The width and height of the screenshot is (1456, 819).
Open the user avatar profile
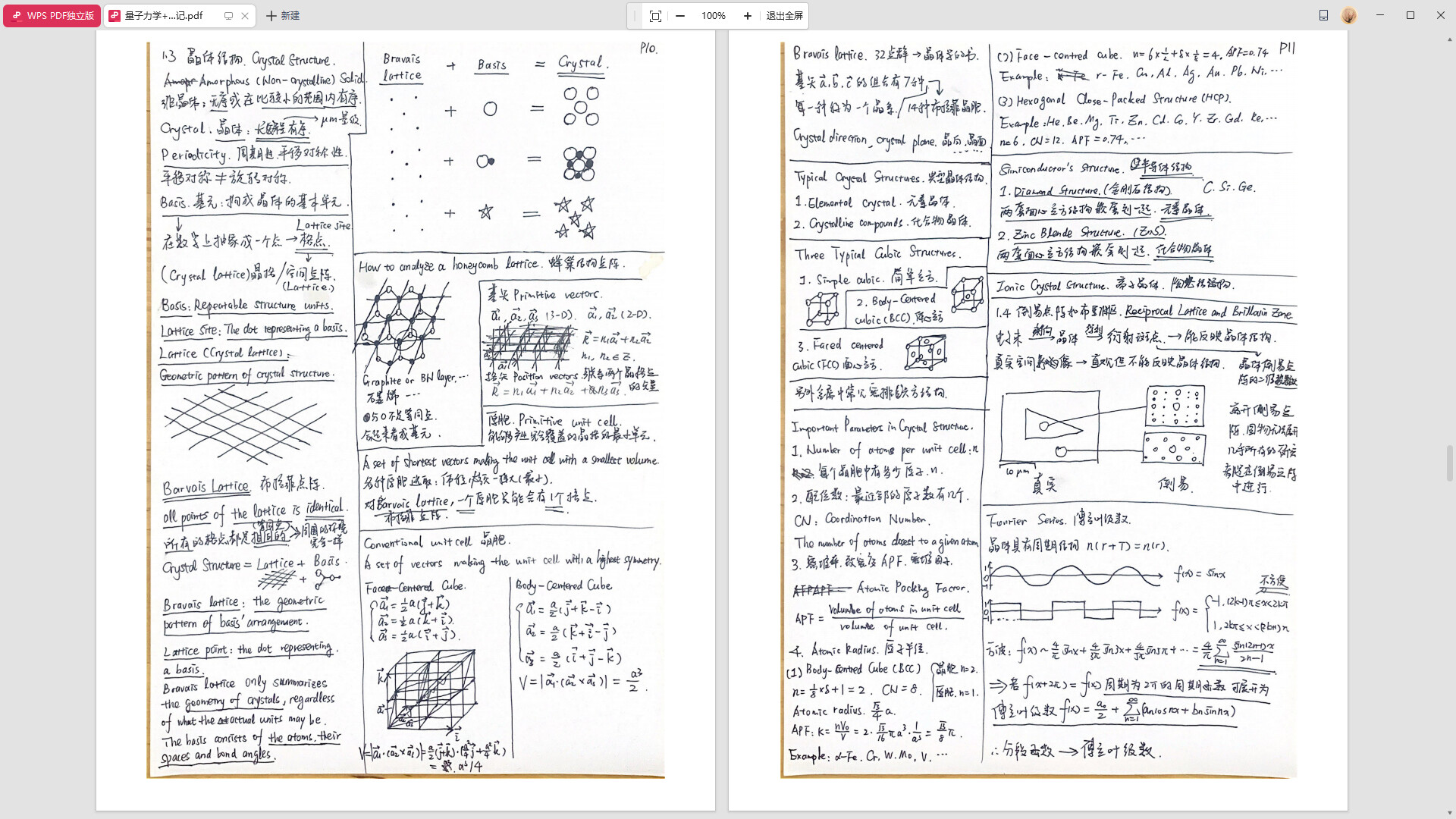coord(1348,16)
